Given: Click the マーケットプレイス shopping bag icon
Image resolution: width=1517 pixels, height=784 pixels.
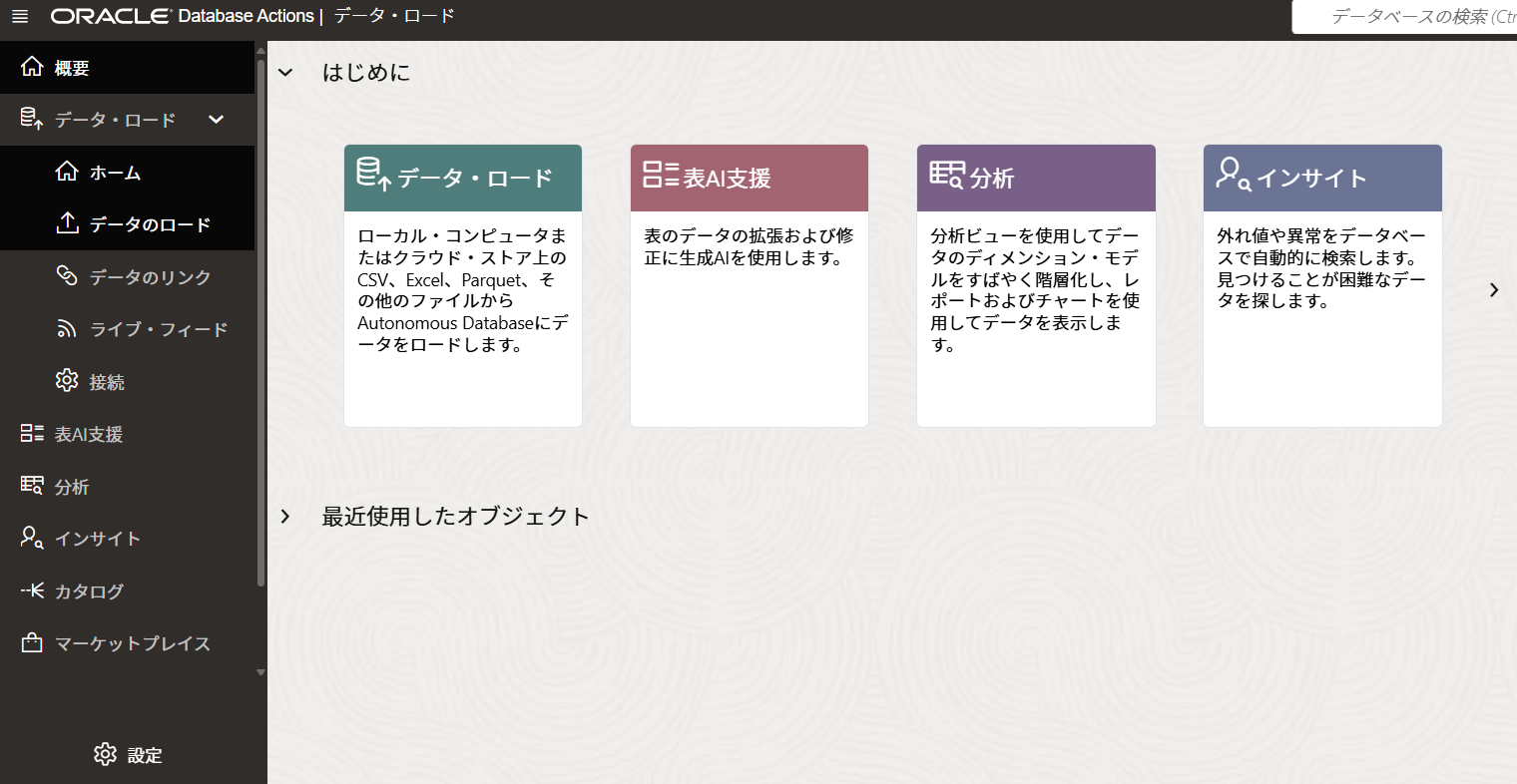Looking at the screenshot, I should click(x=32, y=642).
